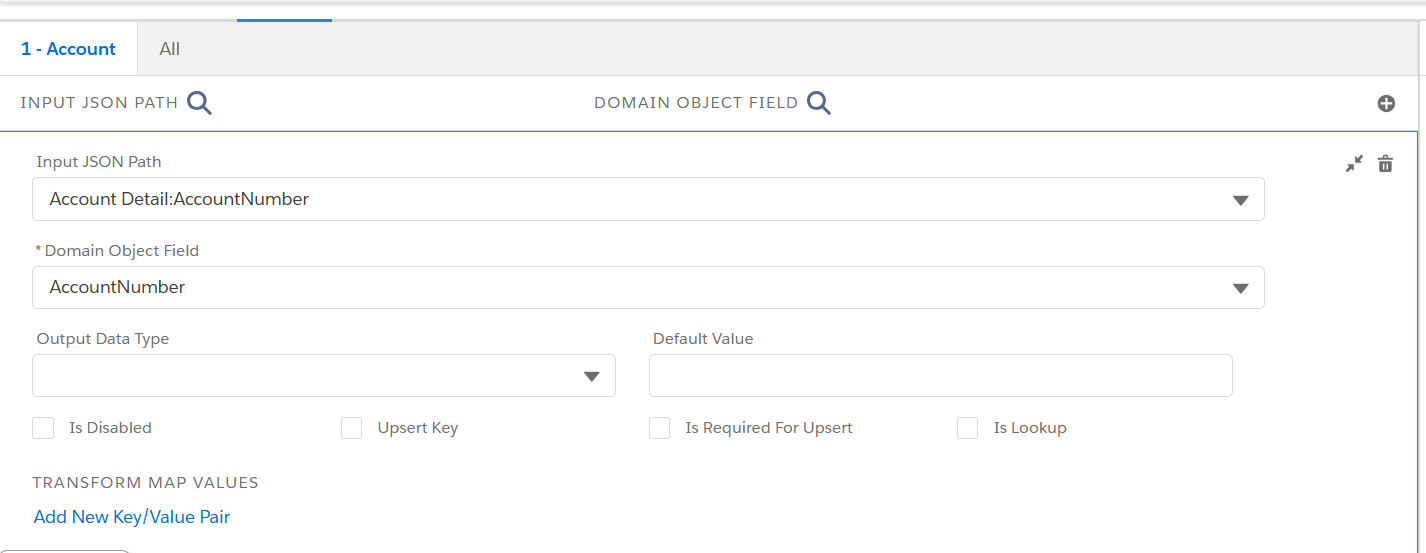Open the Input JSON Path dropdown arrow

coord(1240,200)
